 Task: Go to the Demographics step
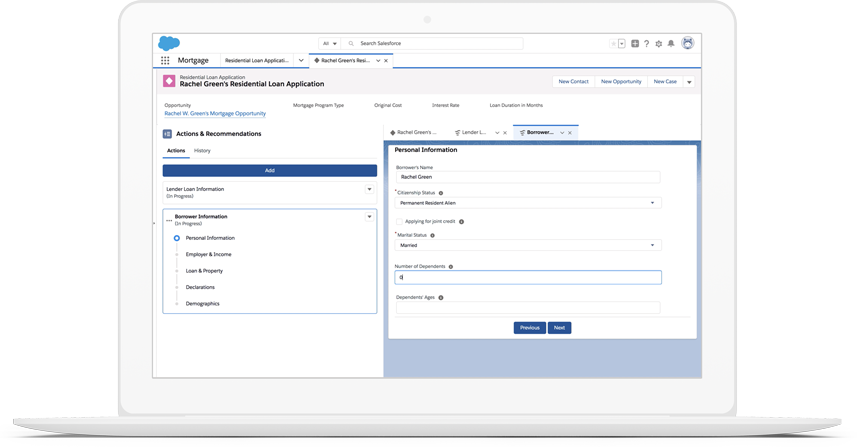coord(202,304)
